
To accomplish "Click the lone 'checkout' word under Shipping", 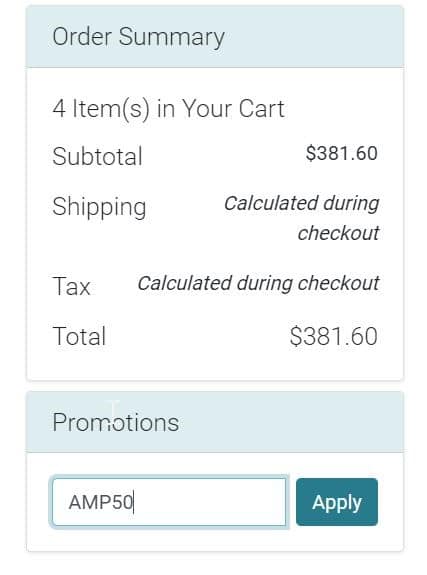I will click(x=338, y=233).
